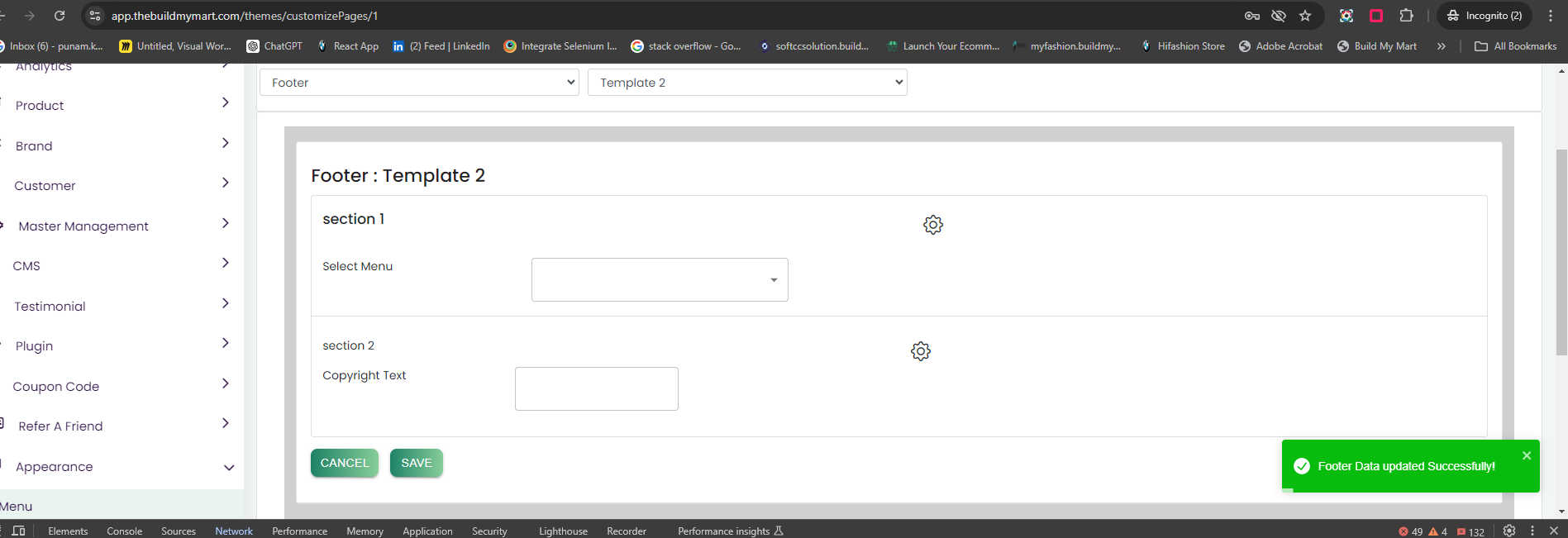
Task: Click the DevTools 132 issues counter
Action: click(1470, 532)
